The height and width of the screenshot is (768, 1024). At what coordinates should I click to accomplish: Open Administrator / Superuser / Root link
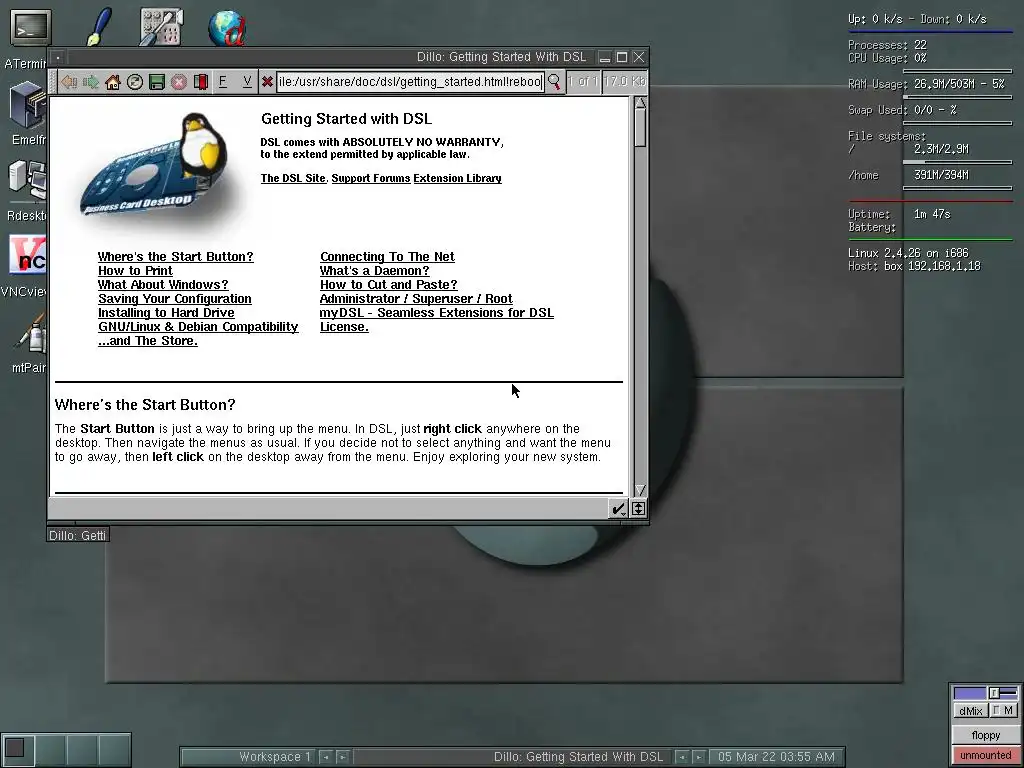click(x=416, y=298)
